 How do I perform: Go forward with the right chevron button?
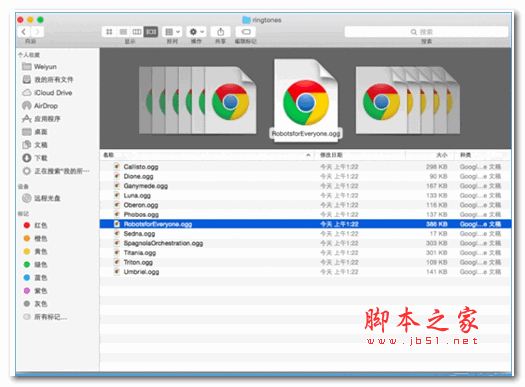click(x=37, y=32)
